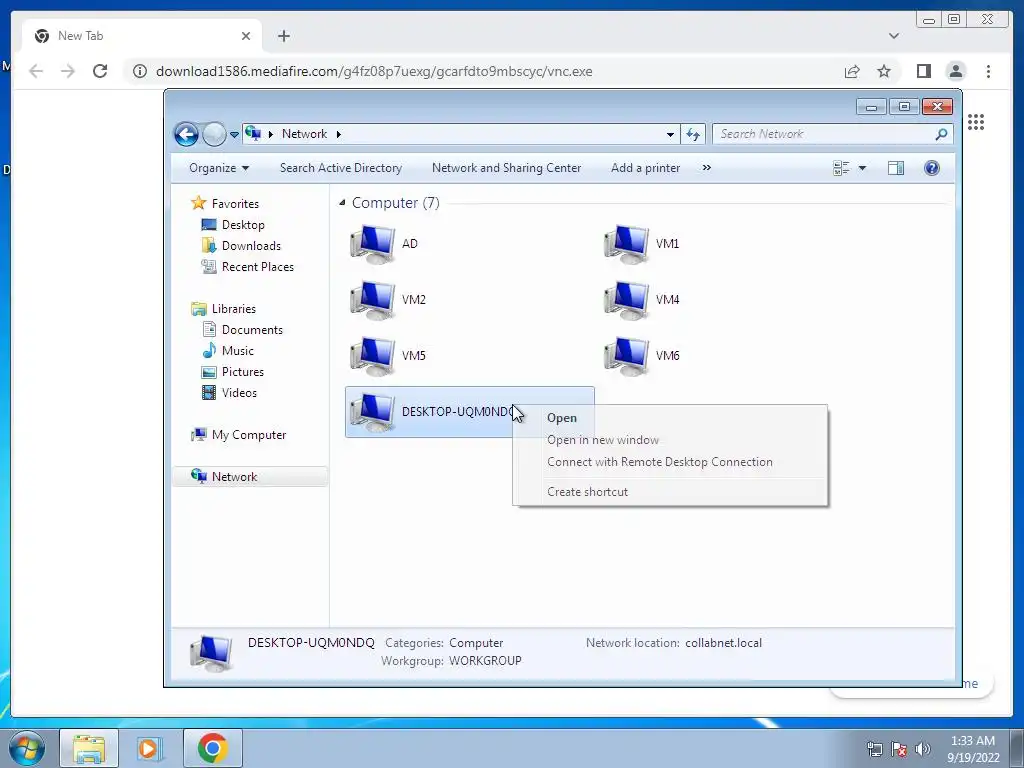Click the change view icon
The image size is (1024, 768).
[841, 168]
